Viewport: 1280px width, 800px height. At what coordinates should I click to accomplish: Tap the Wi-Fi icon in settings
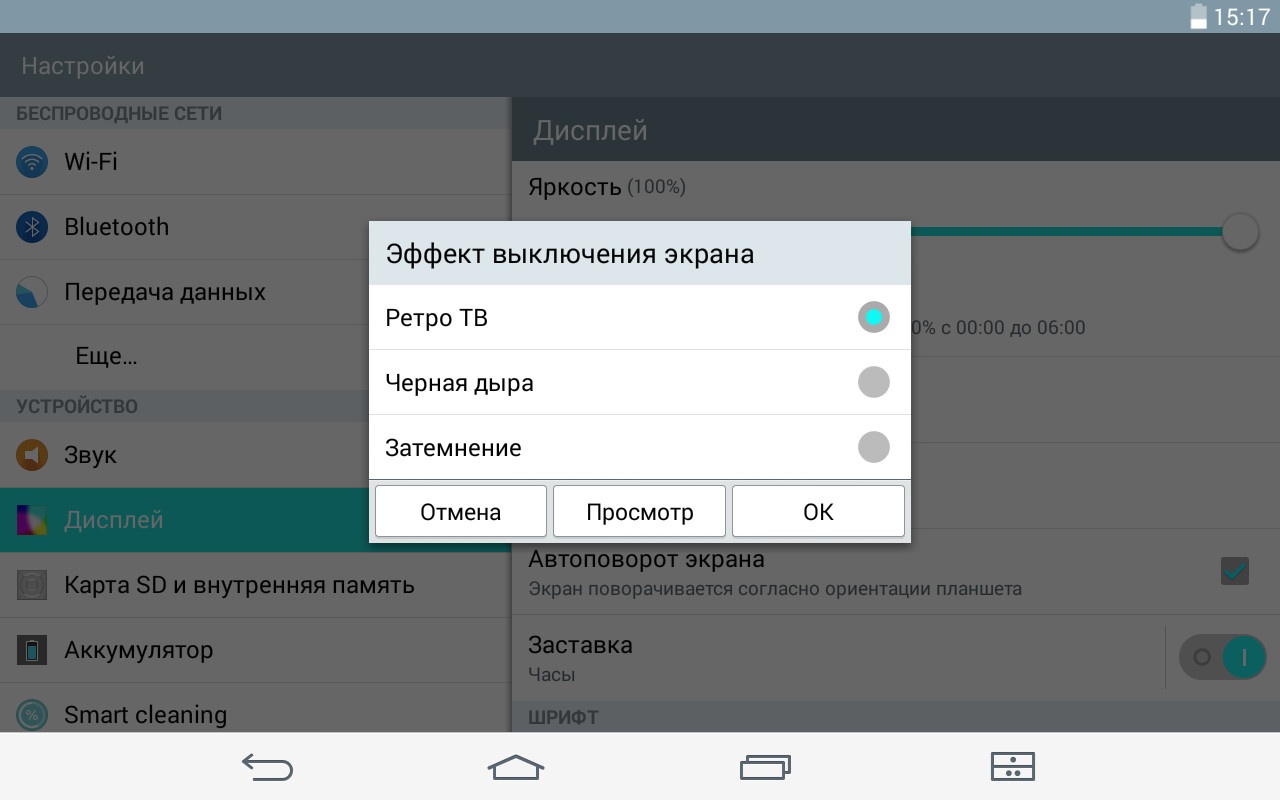coord(32,162)
